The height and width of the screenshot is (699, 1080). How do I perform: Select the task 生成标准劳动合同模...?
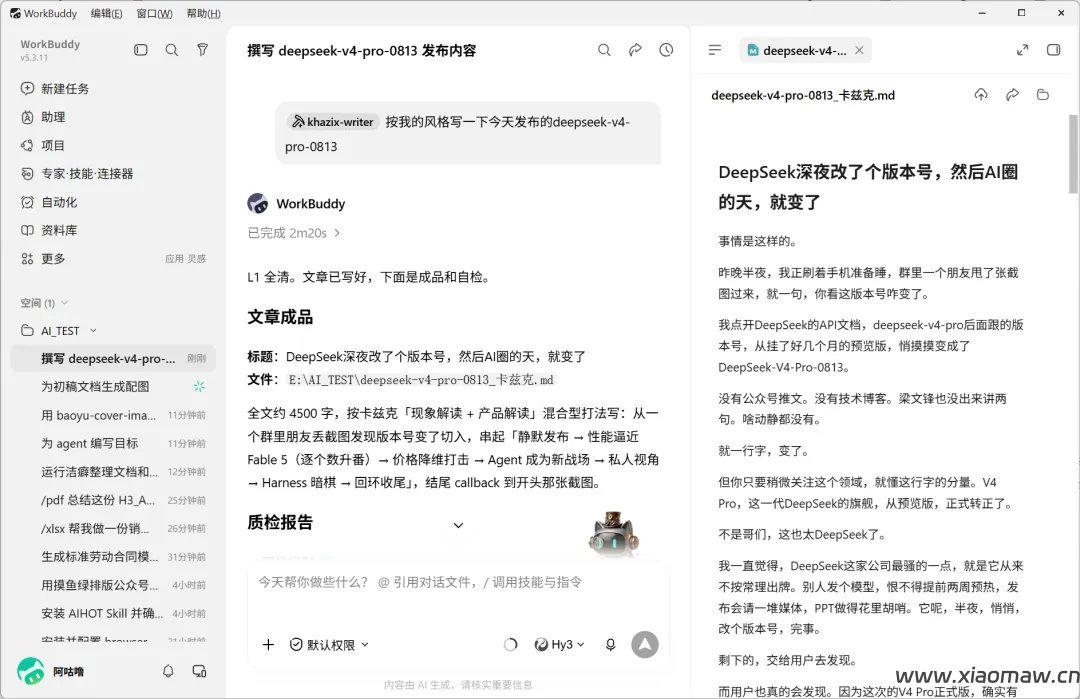click(113, 556)
